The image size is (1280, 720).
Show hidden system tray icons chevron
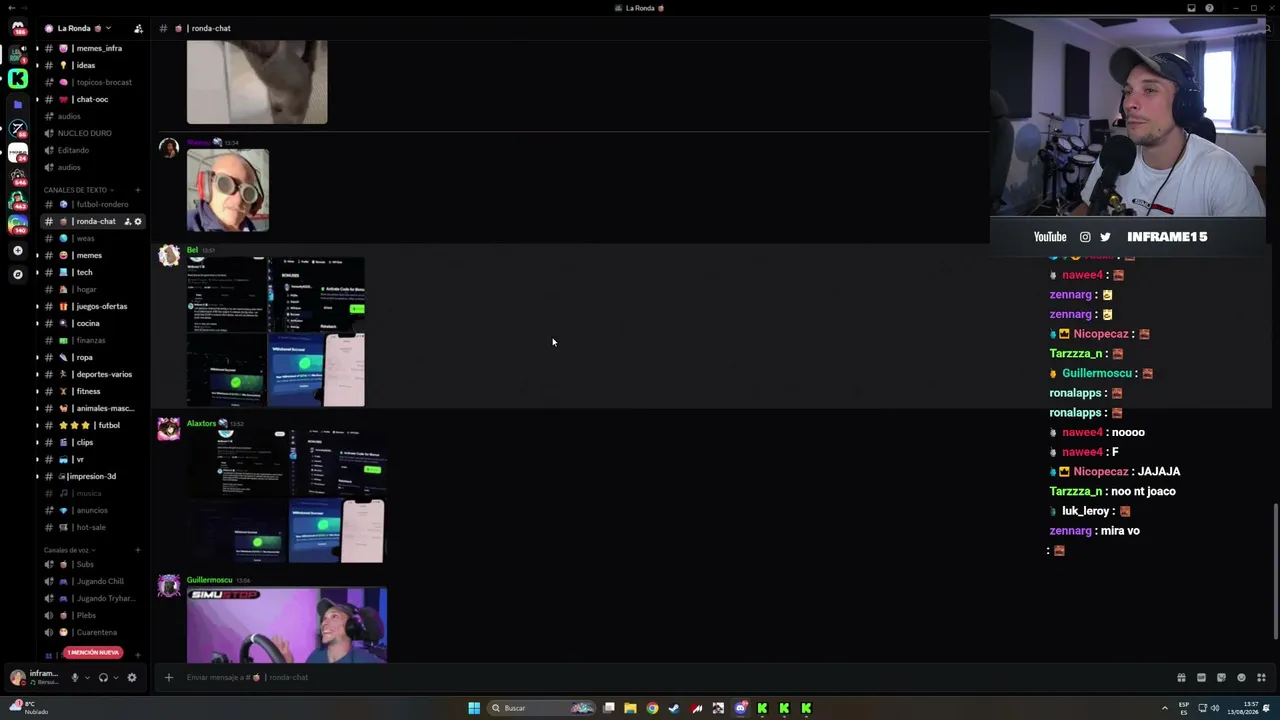(1164, 708)
